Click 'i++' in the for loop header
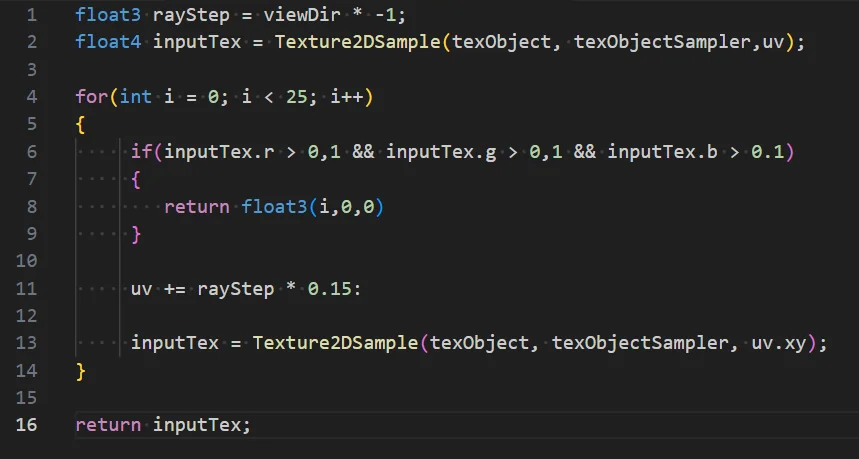859x459 pixels. point(346,97)
